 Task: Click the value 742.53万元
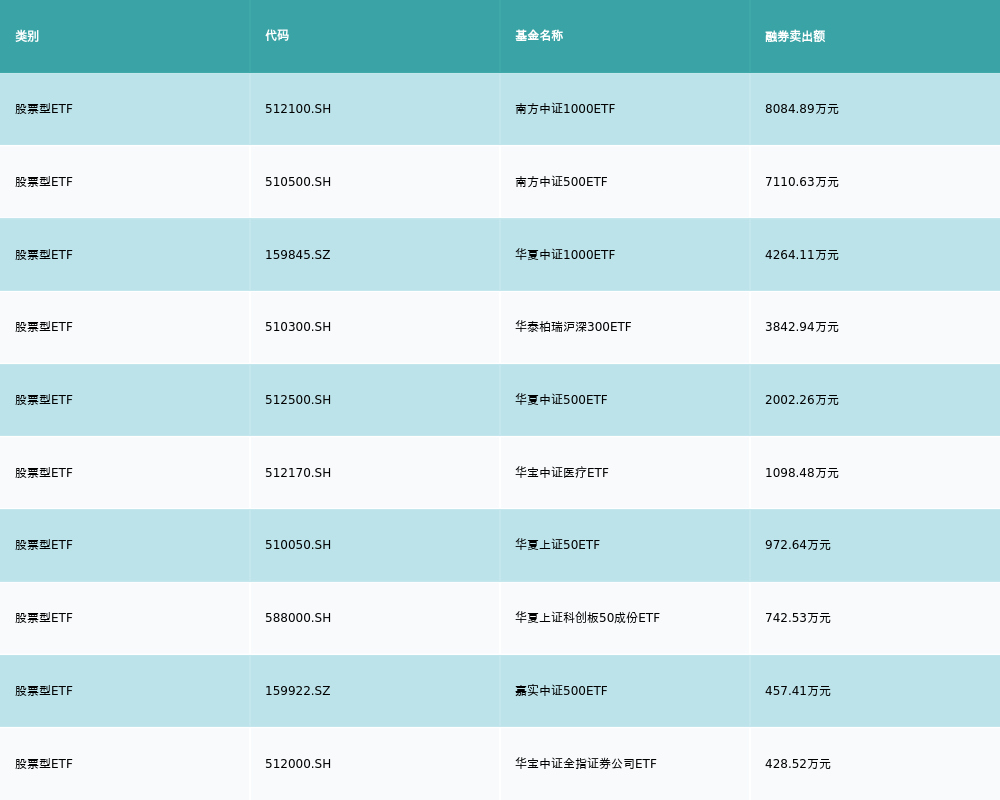[x=798, y=618]
